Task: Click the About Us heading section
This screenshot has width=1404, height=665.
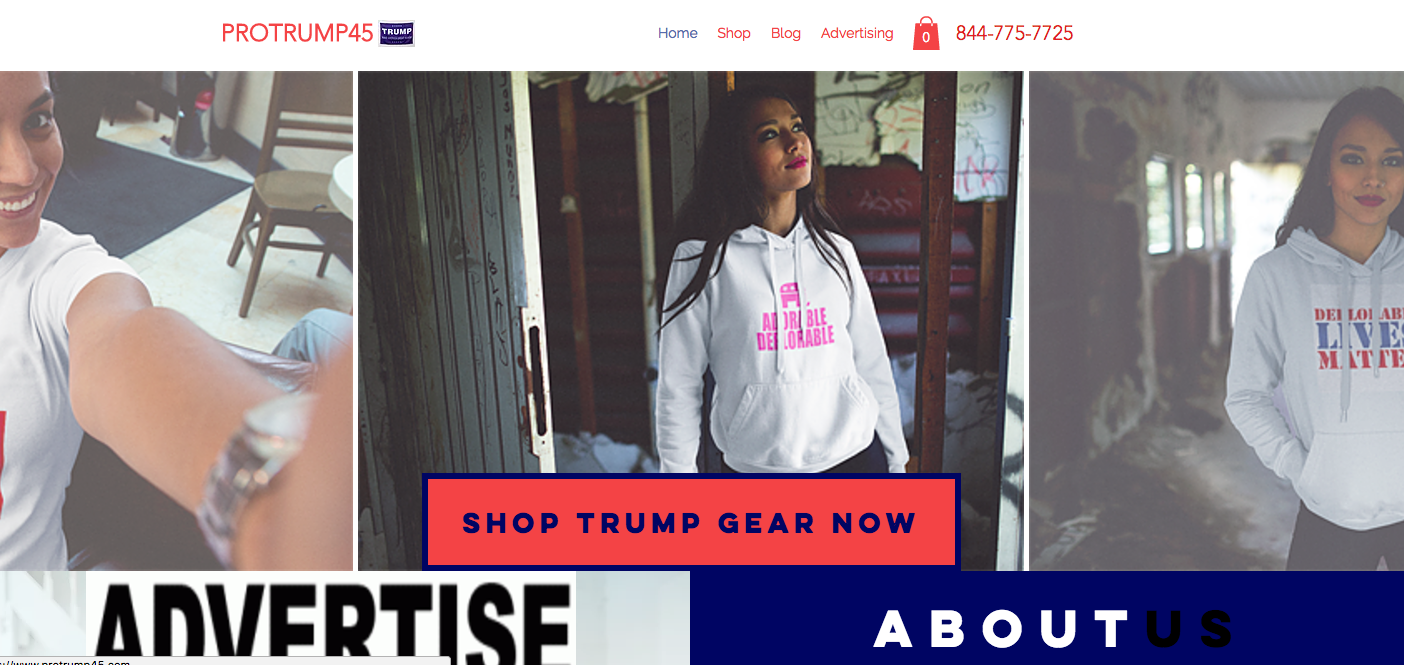Action: (x=1053, y=629)
